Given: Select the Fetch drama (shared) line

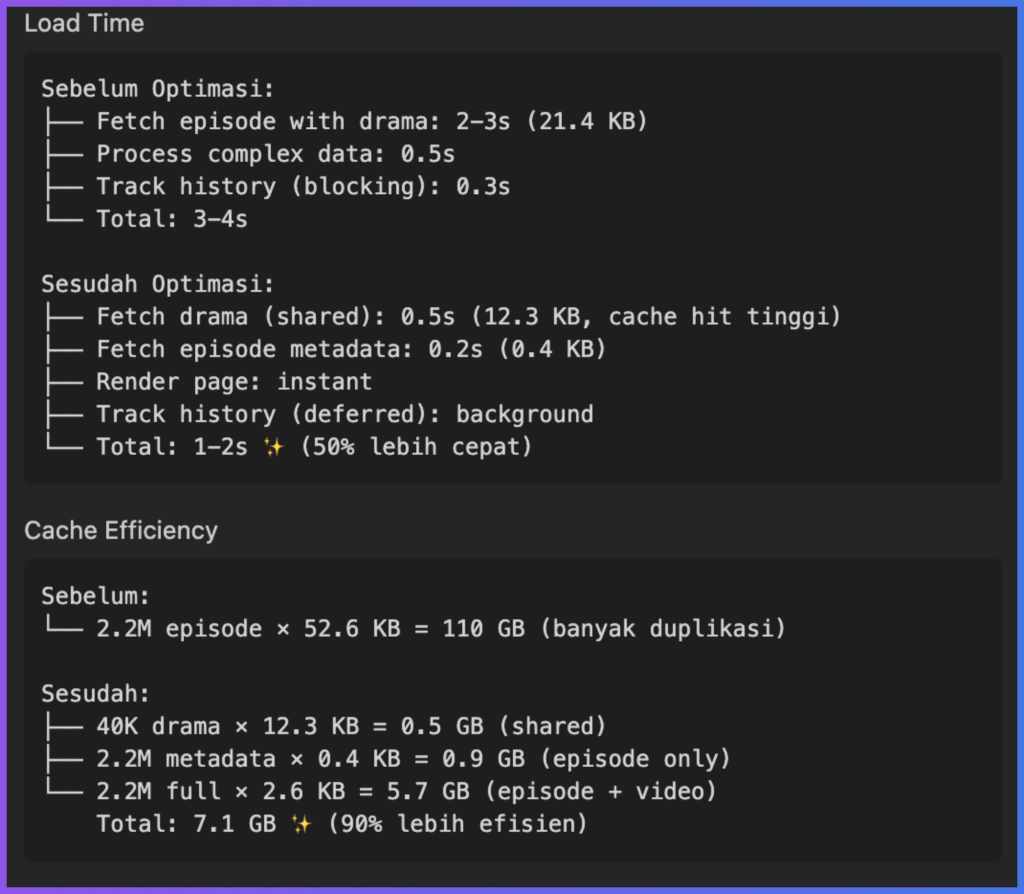Looking at the screenshot, I should [x=468, y=317].
